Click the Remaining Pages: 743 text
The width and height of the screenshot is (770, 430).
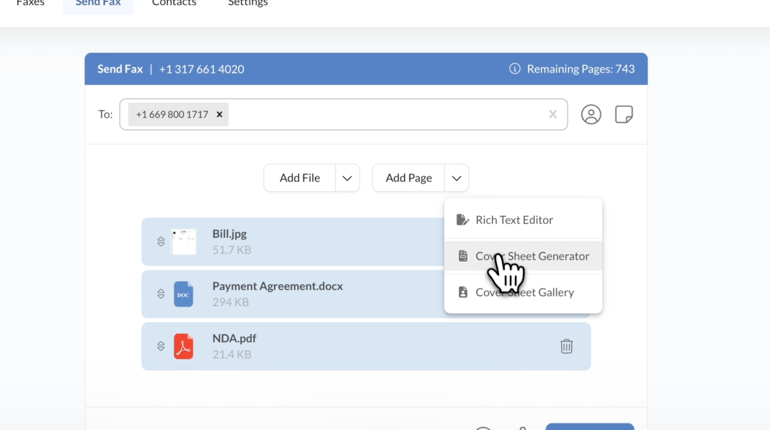580,69
